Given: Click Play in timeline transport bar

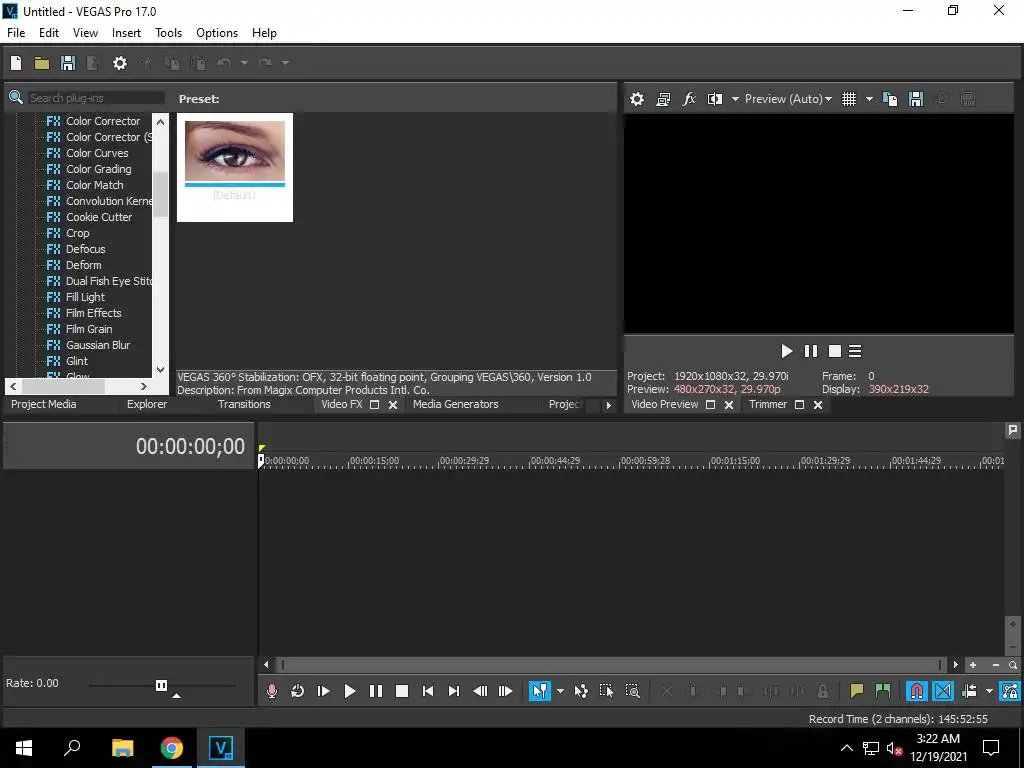Looking at the screenshot, I should (x=349, y=691).
